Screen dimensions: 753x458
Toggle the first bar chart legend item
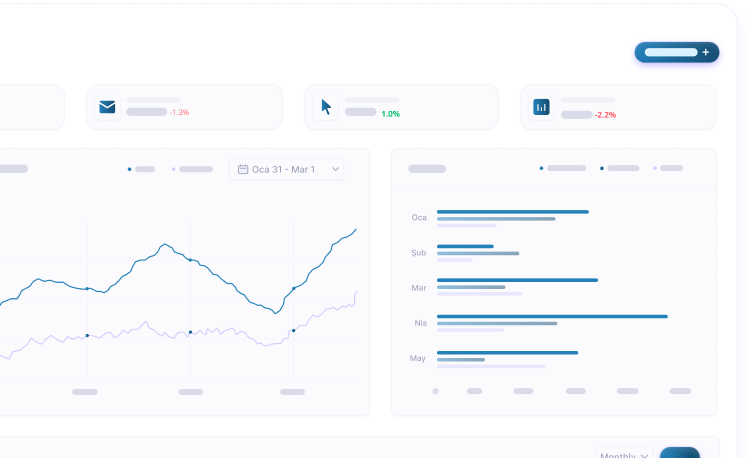pos(563,168)
